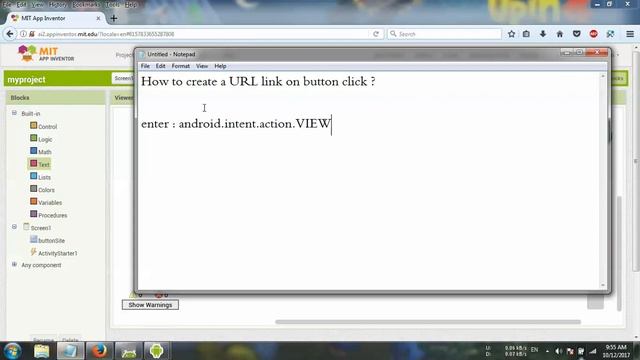Switch to Notepad taskbar button

click(x=70, y=351)
